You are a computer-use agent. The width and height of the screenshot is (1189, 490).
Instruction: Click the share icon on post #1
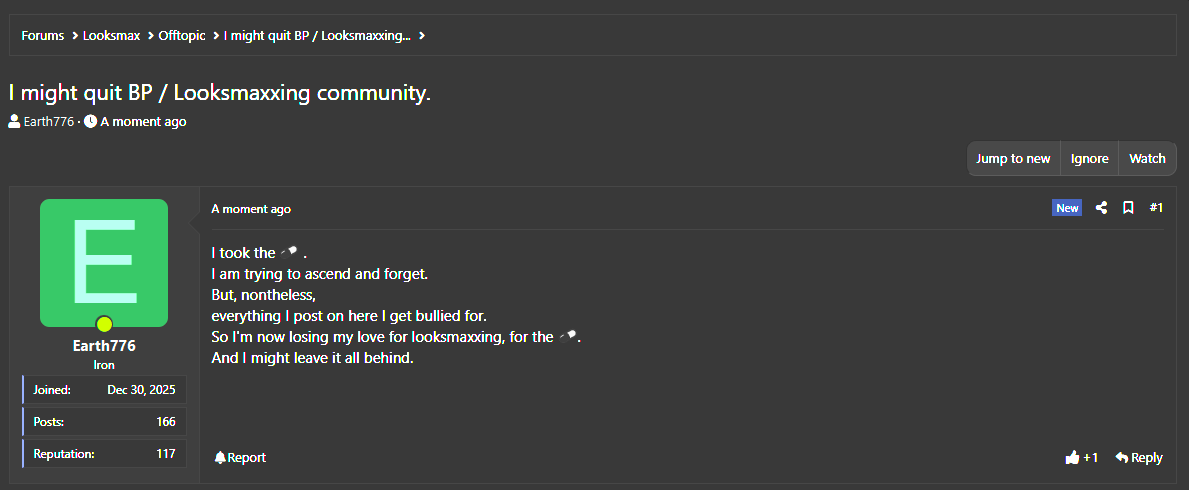coord(1101,208)
